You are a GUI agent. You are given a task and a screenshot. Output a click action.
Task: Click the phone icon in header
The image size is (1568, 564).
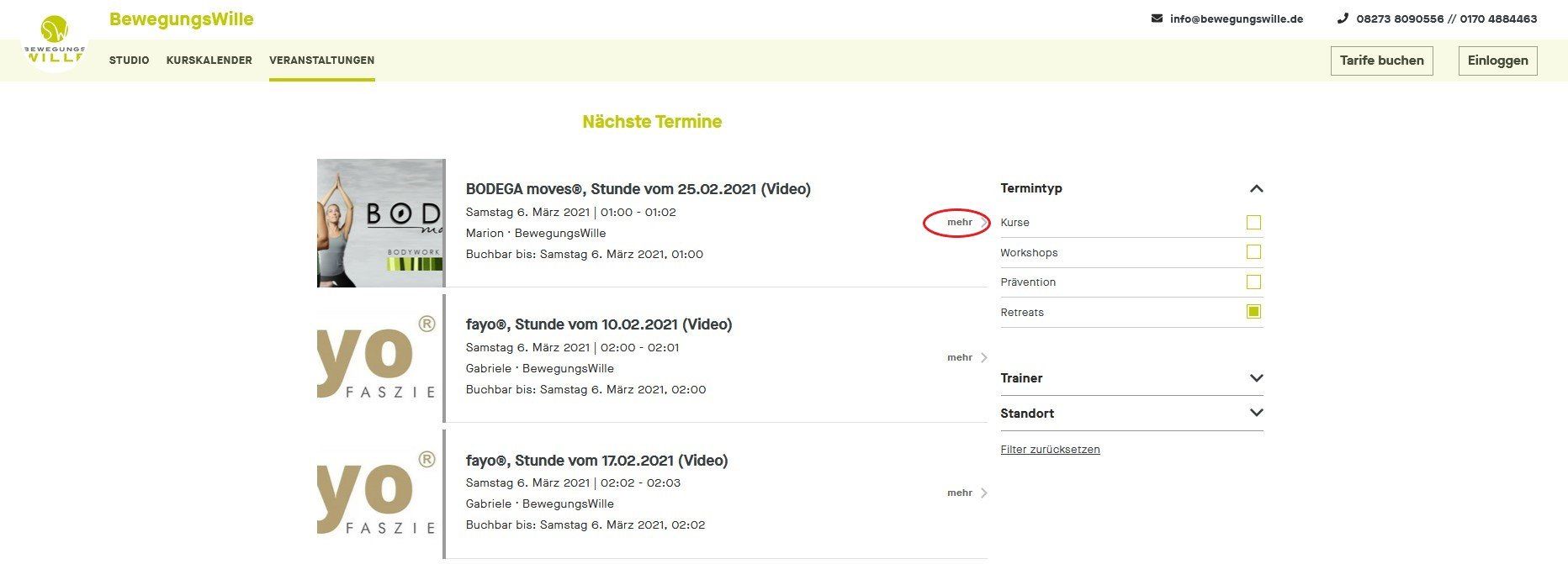[x=1343, y=18]
